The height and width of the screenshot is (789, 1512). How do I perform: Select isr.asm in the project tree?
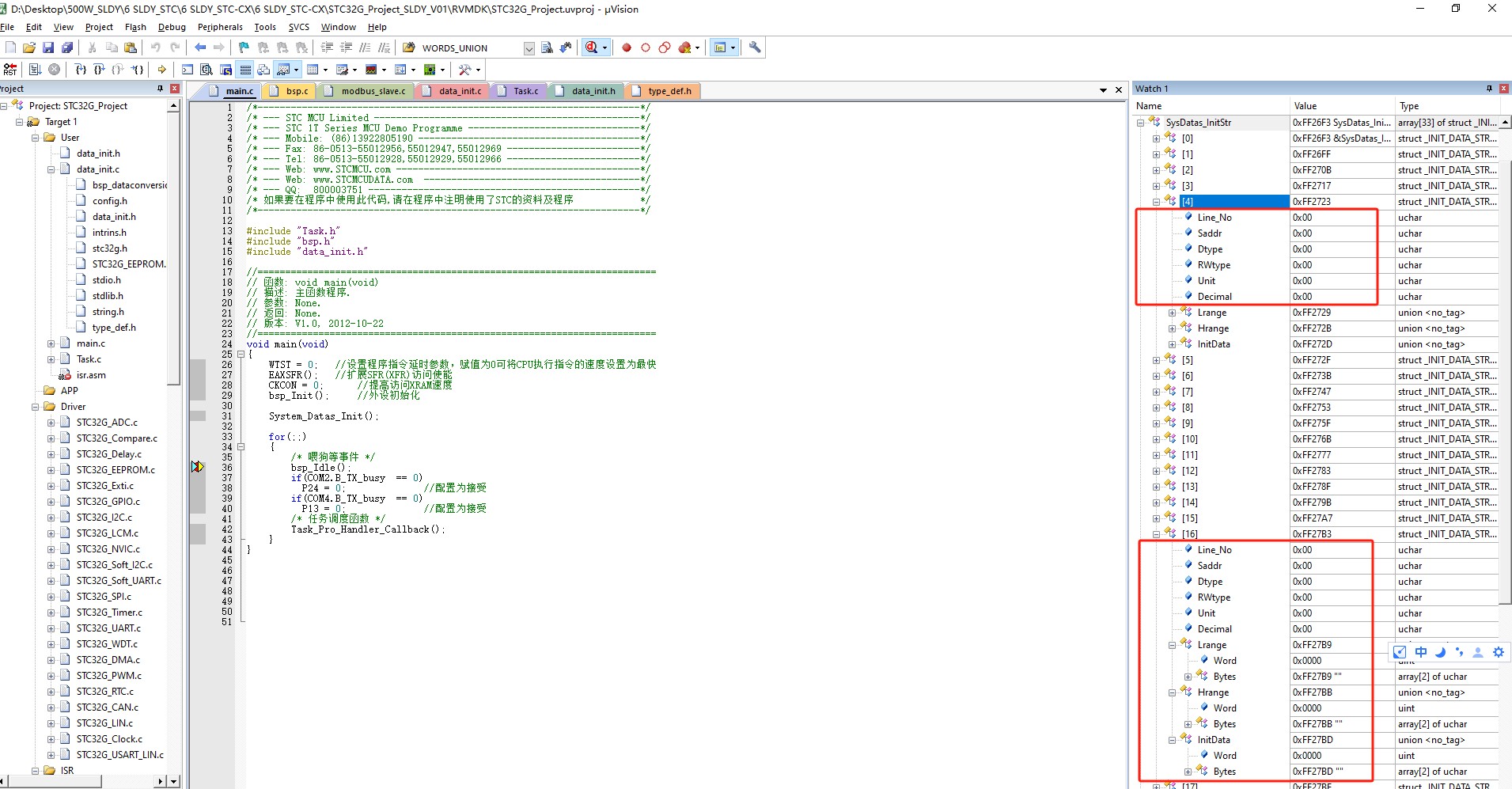(x=91, y=375)
